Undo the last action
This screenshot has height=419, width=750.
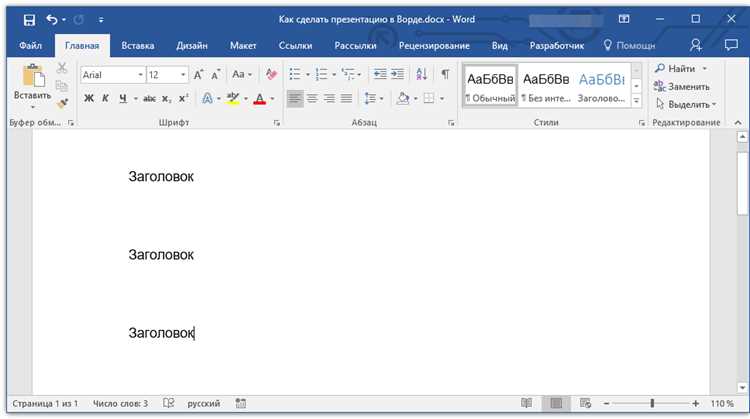[x=52, y=20]
